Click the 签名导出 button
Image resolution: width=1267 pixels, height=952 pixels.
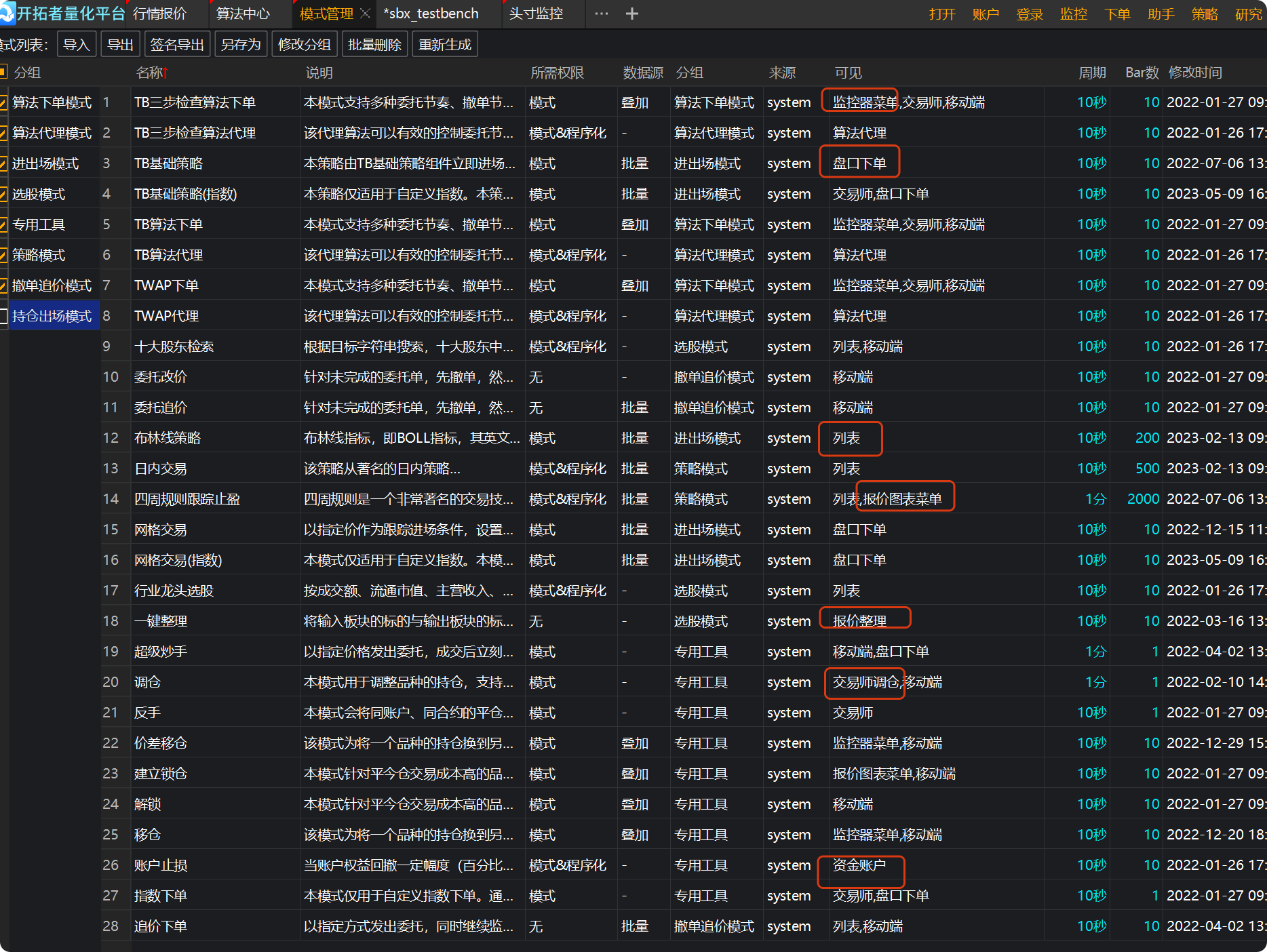pos(177,45)
